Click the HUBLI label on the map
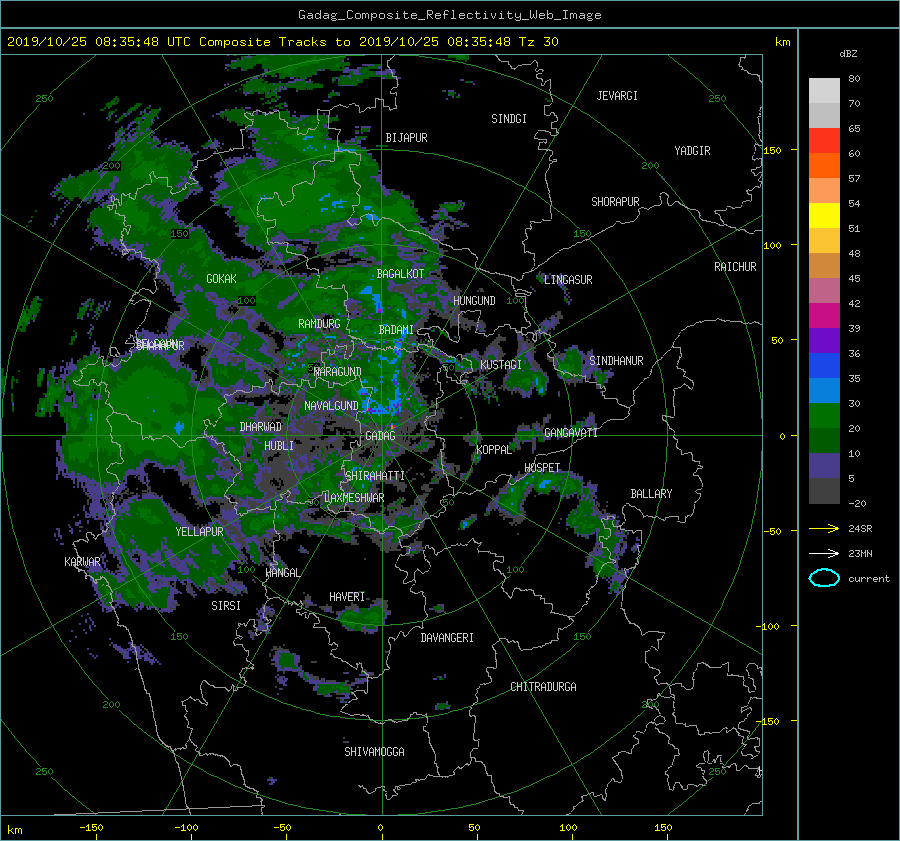This screenshot has height=841, width=900. 279,446
